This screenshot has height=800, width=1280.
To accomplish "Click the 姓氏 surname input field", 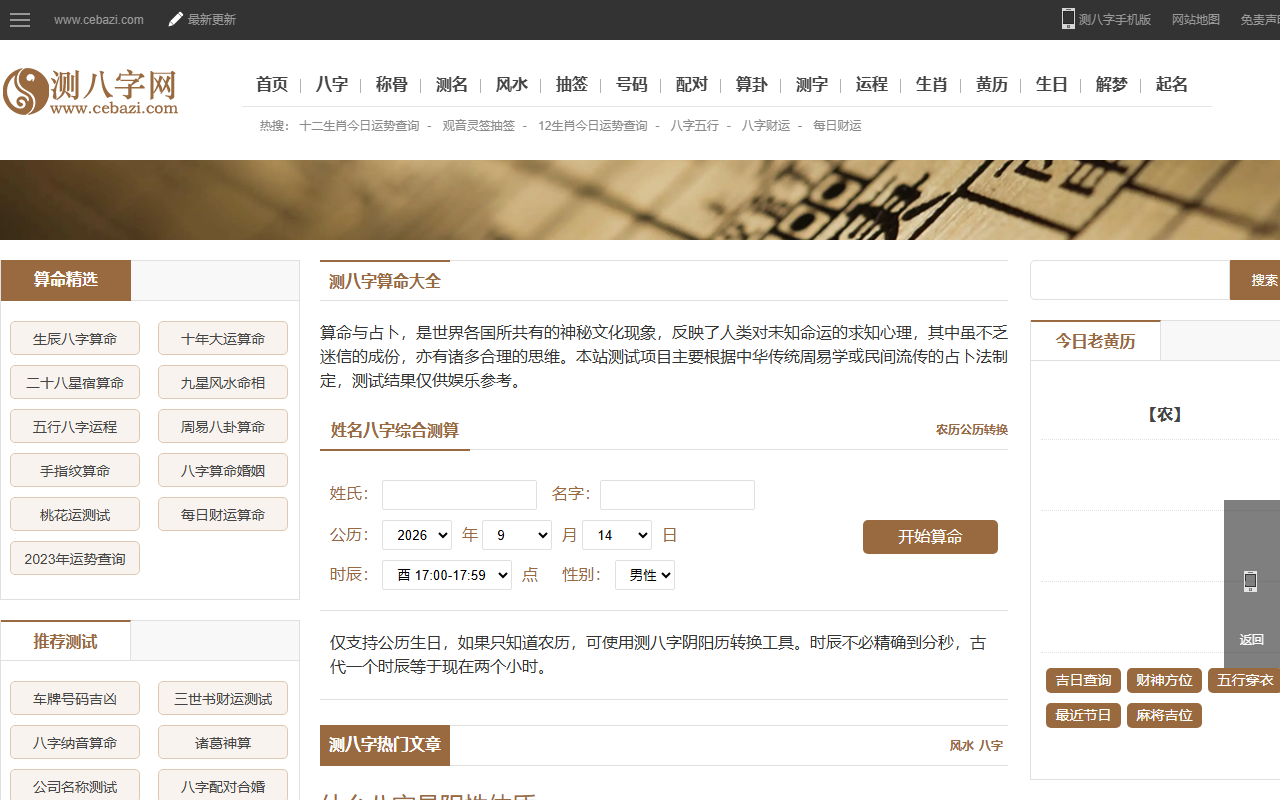I will pos(460,495).
